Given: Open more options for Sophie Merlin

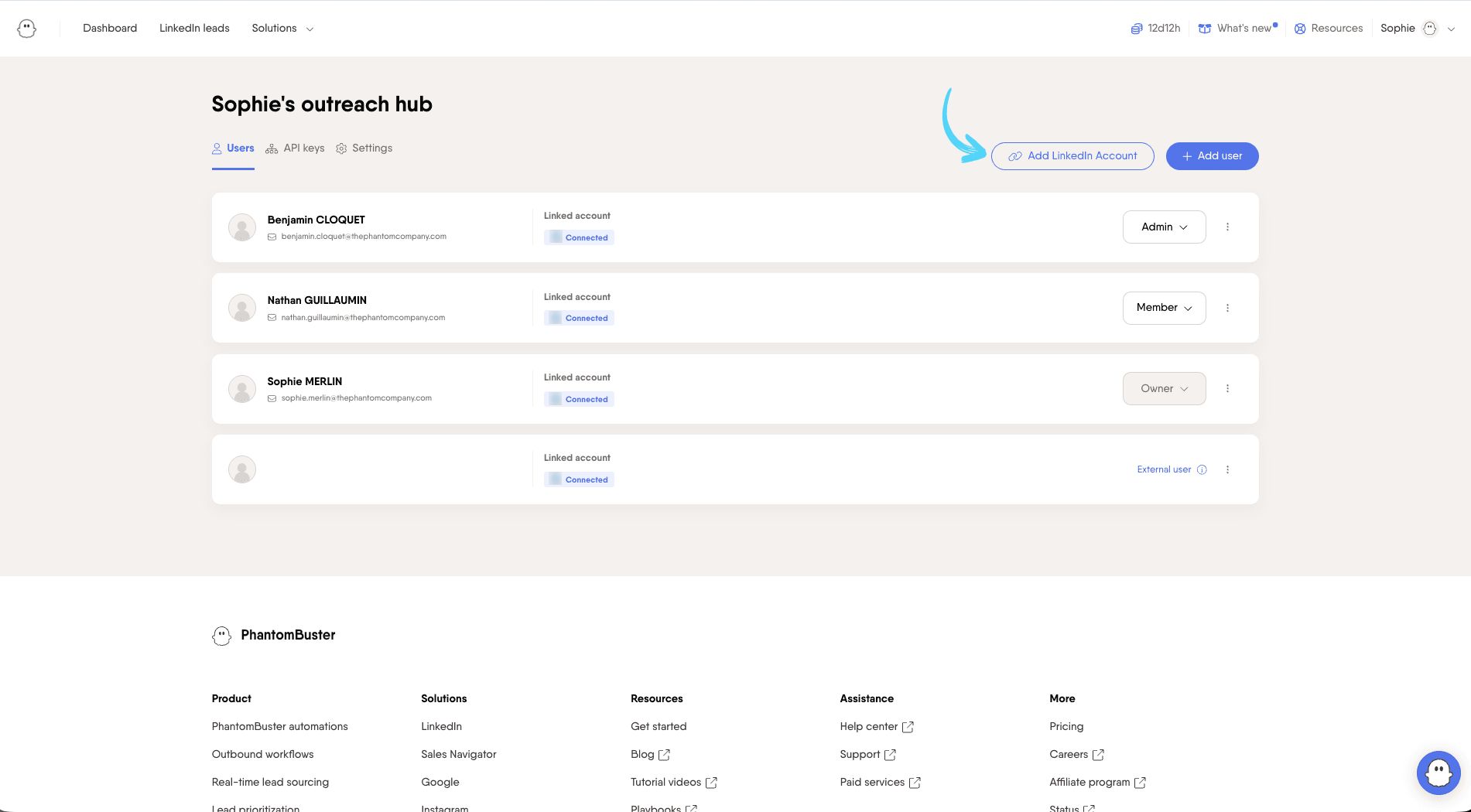Looking at the screenshot, I should (1227, 388).
